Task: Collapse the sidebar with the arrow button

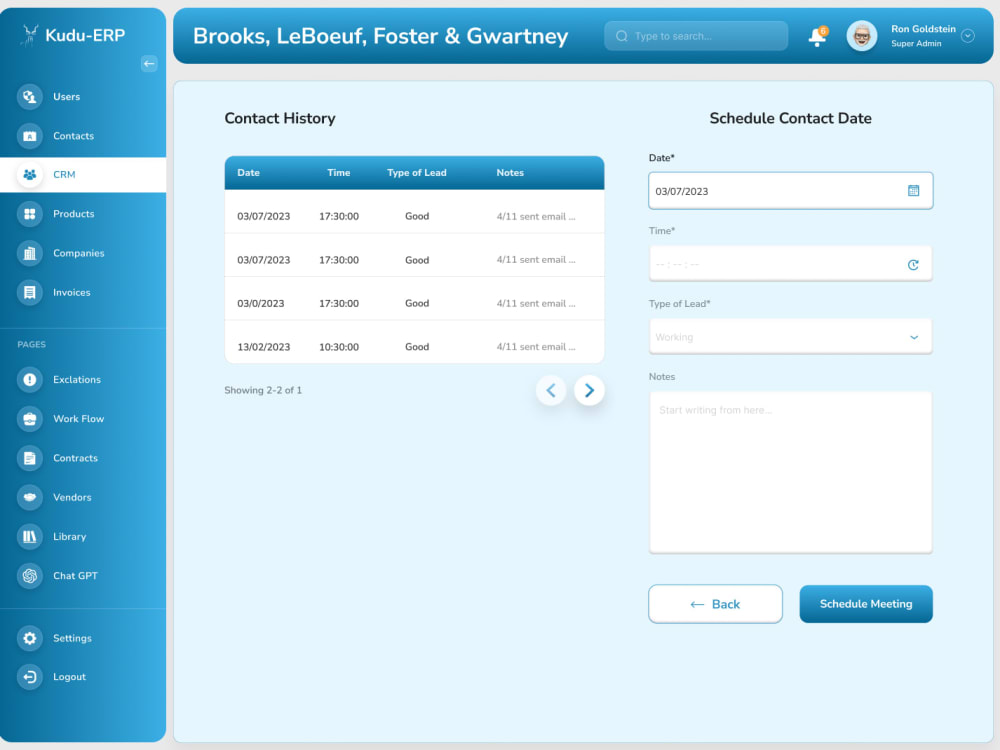Action: coord(149,64)
